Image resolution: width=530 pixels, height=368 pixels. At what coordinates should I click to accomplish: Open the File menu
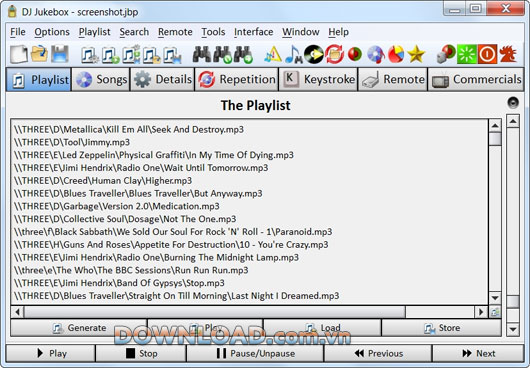coord(18,32)
